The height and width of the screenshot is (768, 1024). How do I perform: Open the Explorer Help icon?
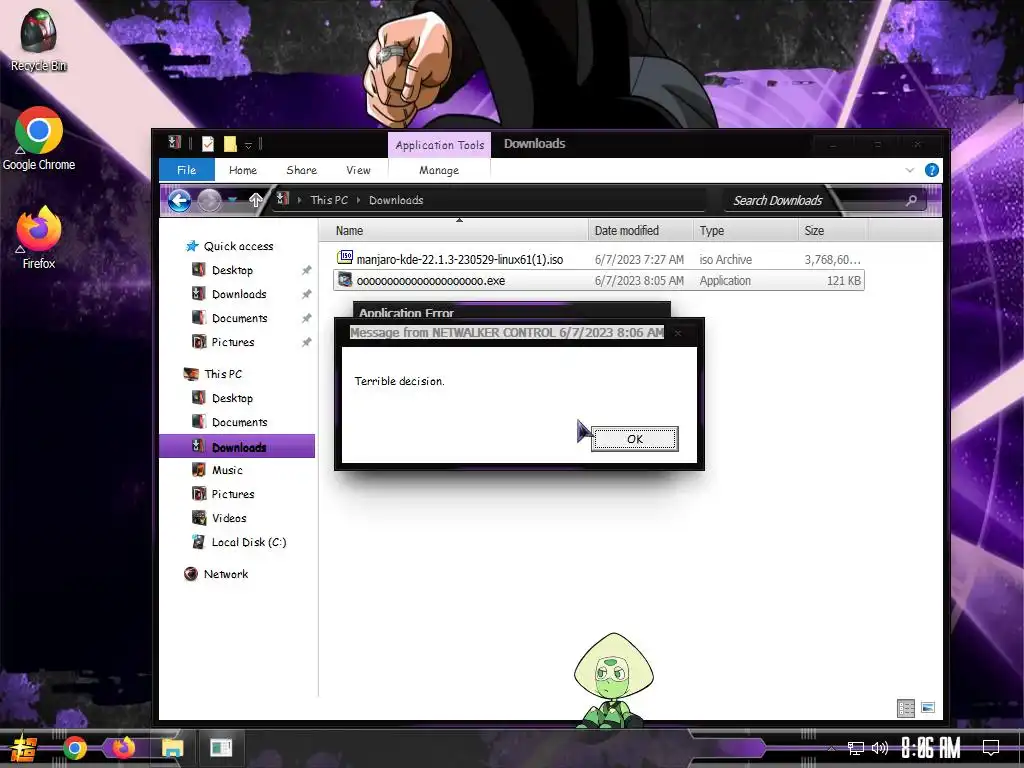(932, 170)
